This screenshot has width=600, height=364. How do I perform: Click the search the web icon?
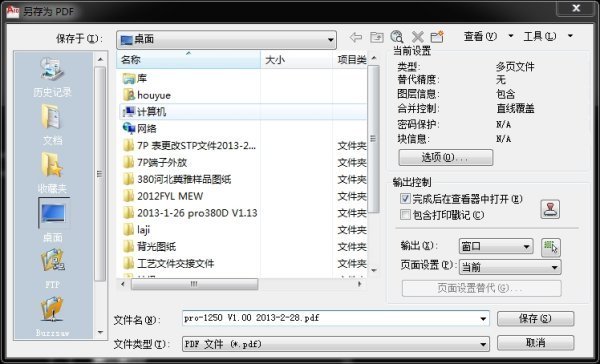pyautogui.click(x=397, y=37)
